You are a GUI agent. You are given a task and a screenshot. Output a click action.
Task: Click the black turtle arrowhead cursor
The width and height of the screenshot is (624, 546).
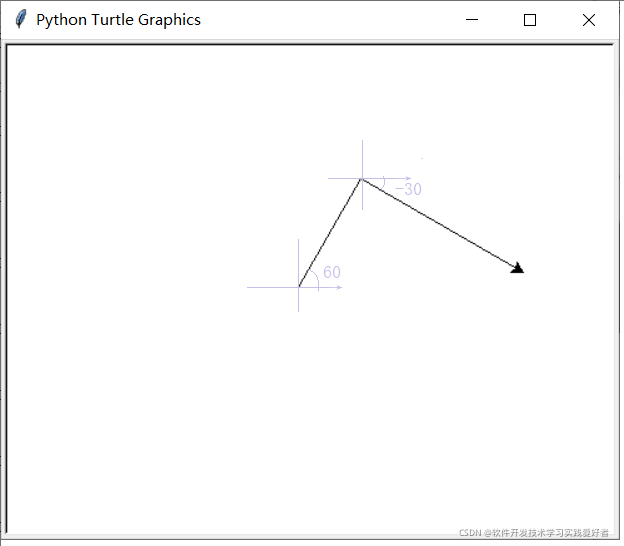tap(517, 268)
